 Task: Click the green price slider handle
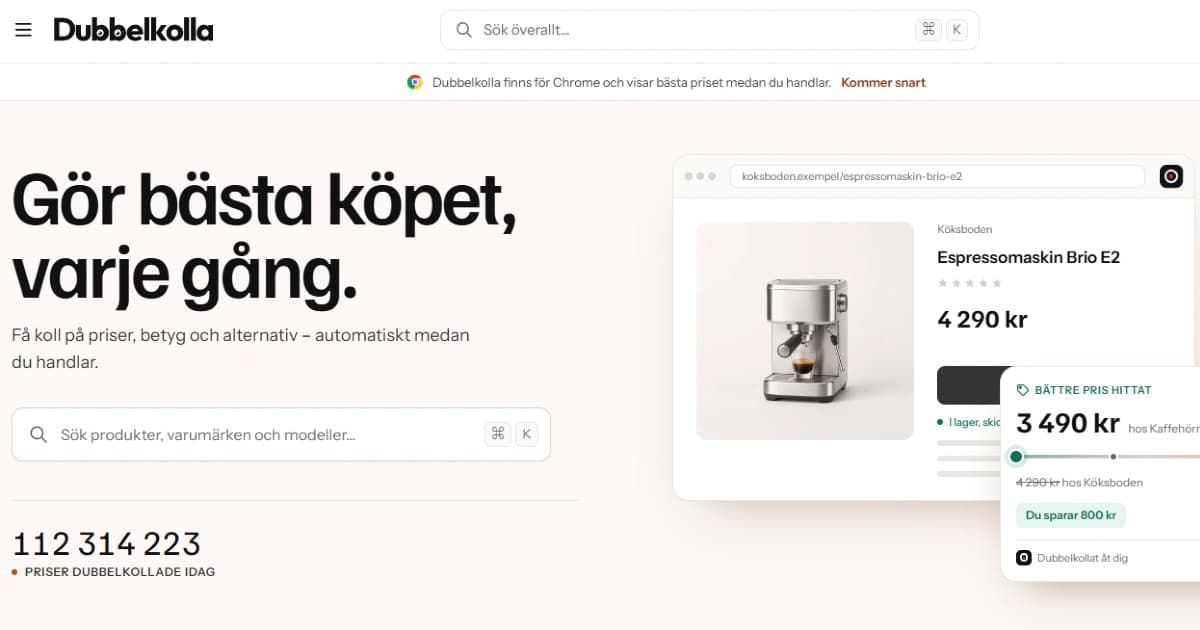click(x=1016, y=457)
